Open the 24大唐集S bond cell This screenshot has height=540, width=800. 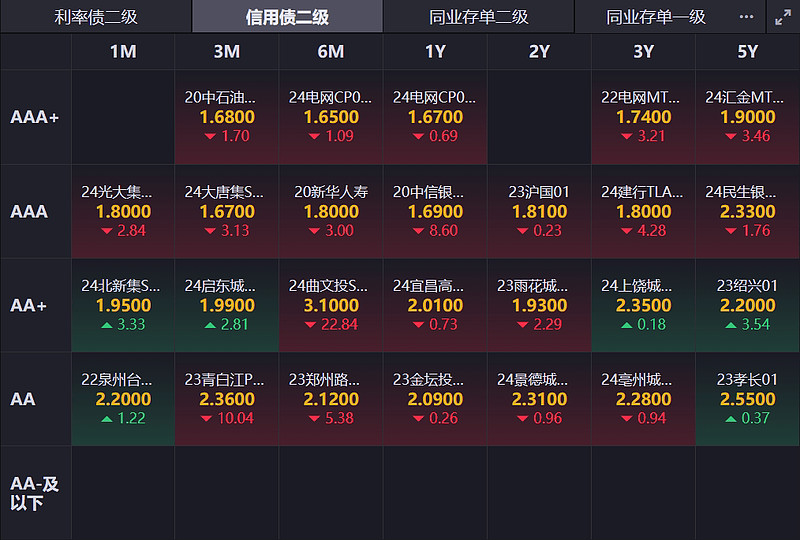click(x=227, y=212)
